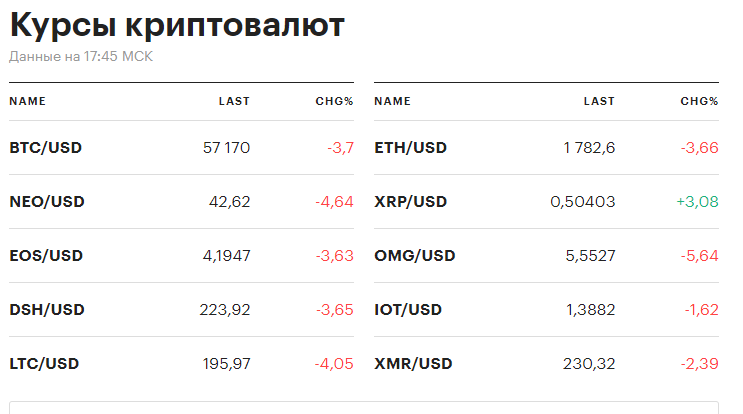Click left table LAST column header
Screen dimensions: 743x414
(x=234, y=101)
